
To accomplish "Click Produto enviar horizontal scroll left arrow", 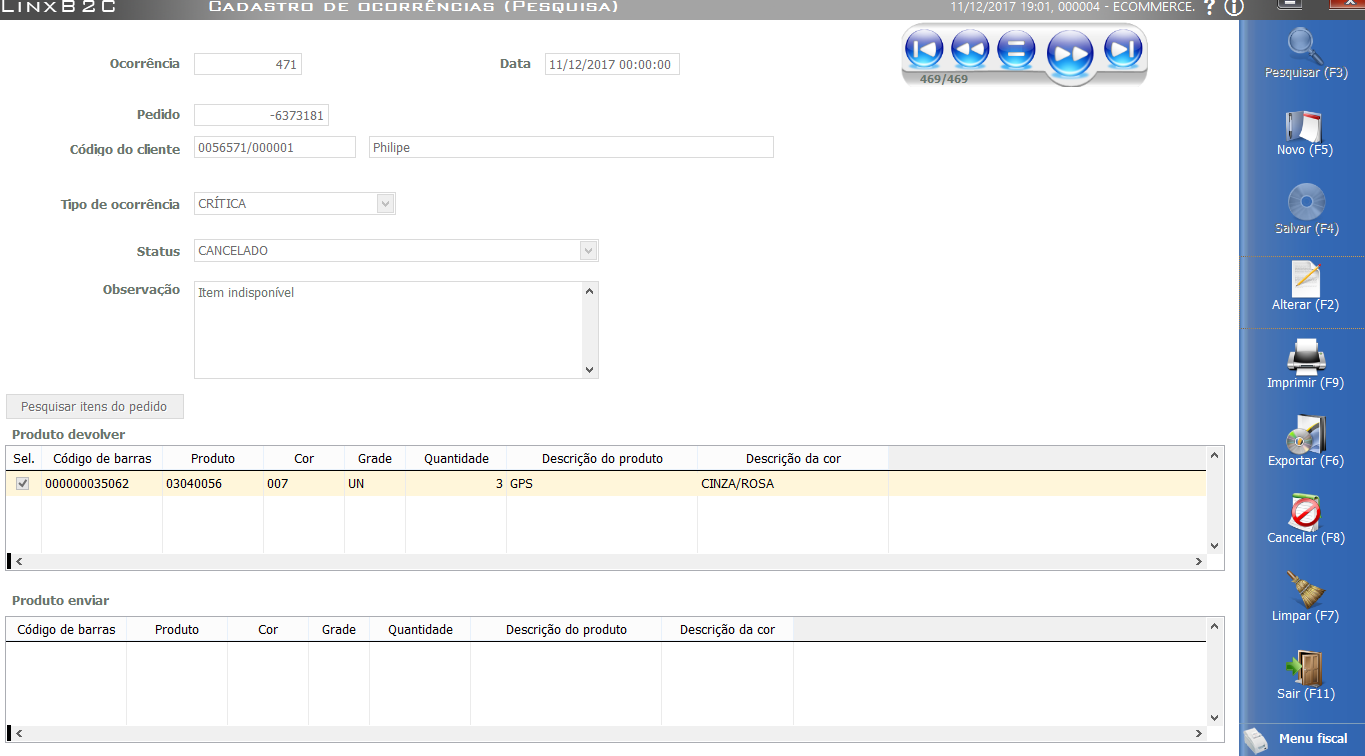I will pos(18,733).
